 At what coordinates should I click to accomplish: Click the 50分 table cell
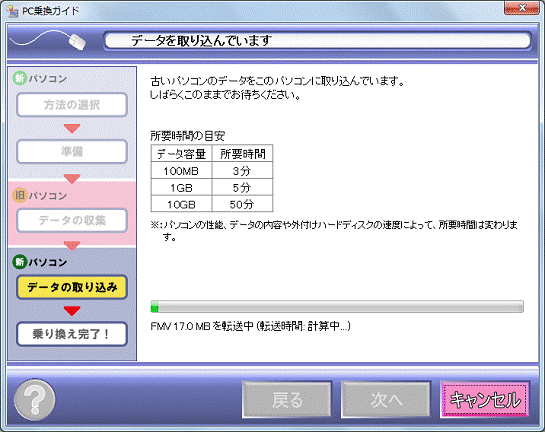[243, 204]
